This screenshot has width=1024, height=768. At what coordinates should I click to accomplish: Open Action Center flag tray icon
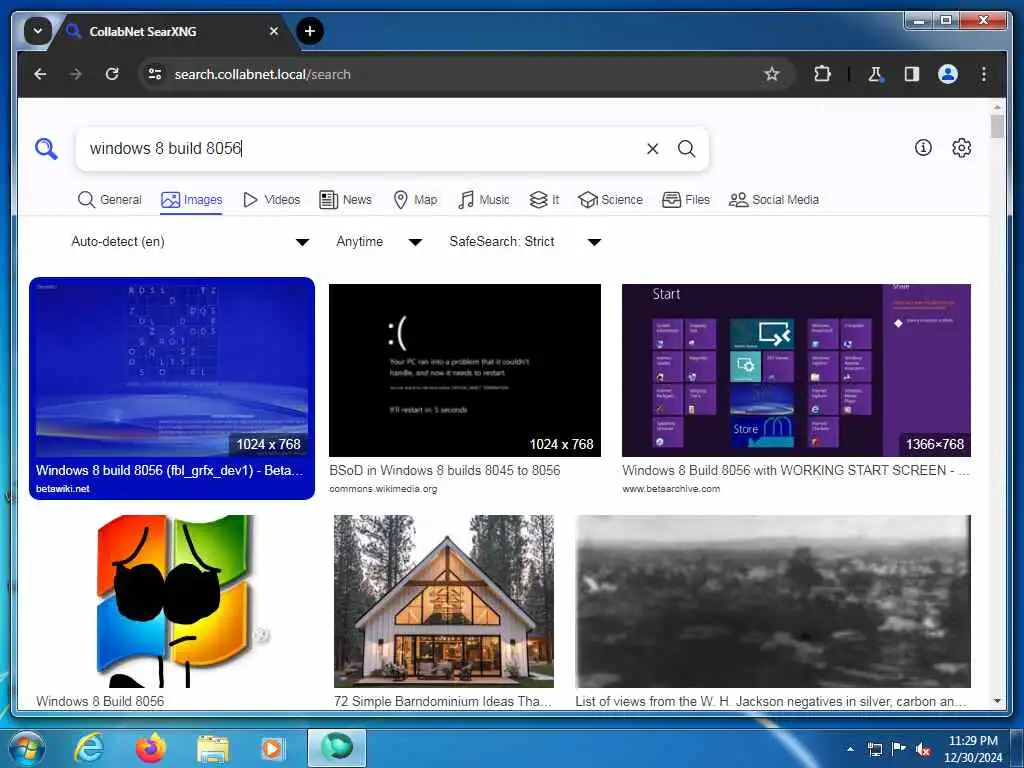coord(899,749)
